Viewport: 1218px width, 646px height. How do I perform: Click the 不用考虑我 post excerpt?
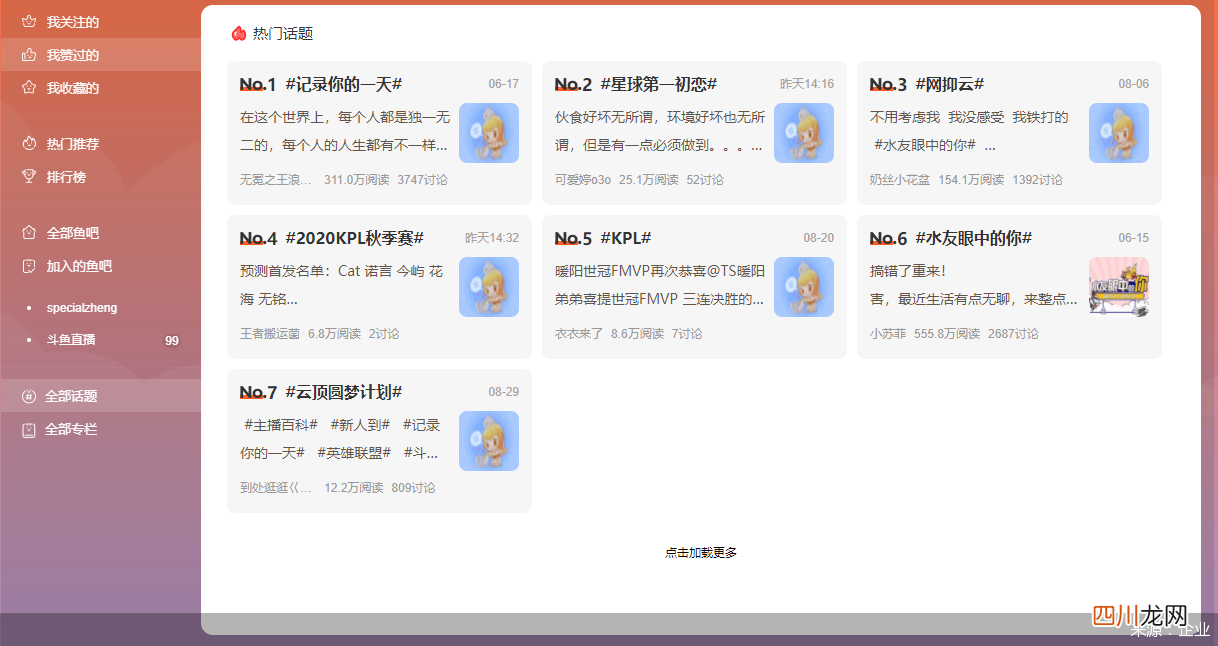(x=970, y=130)
